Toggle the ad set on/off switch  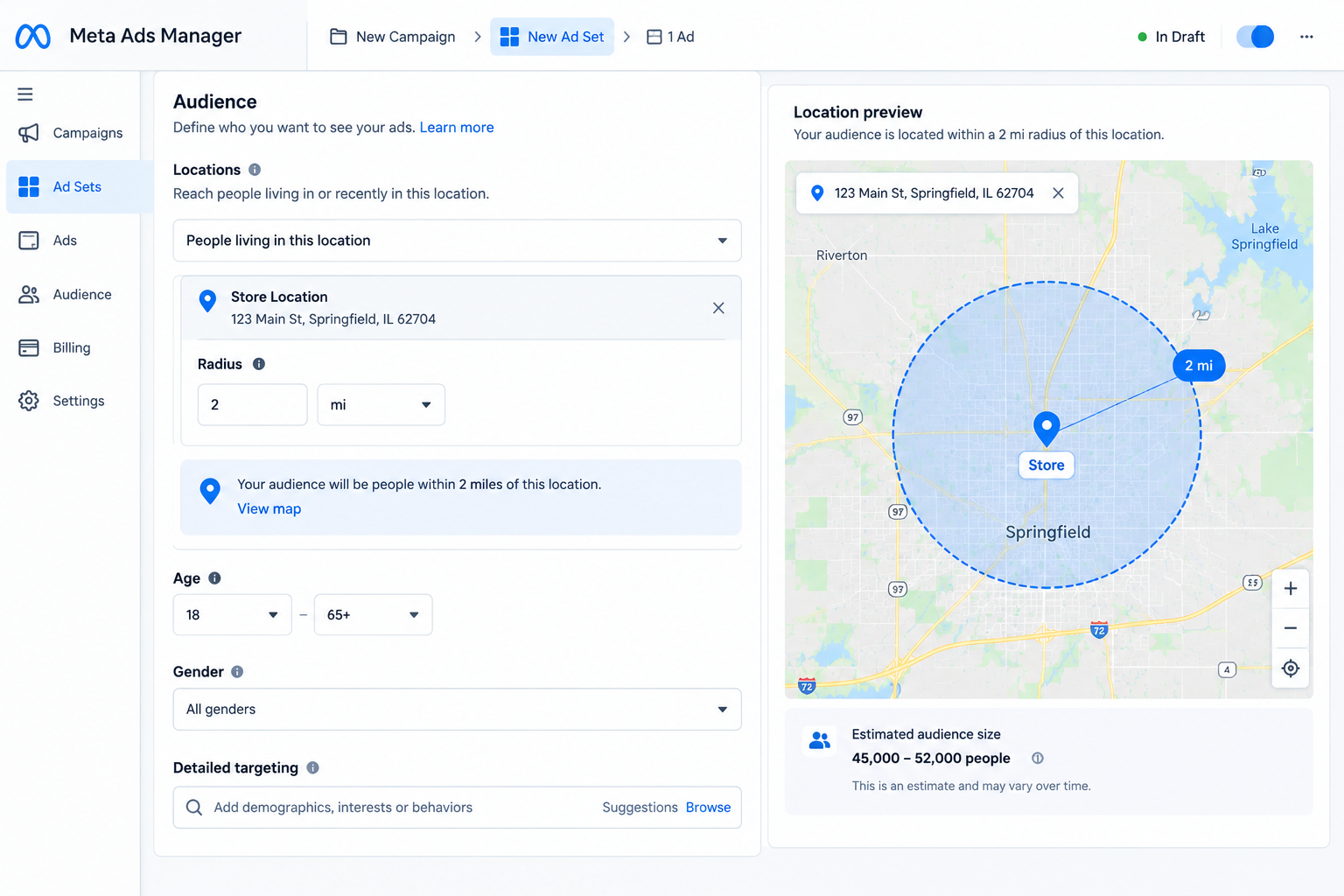(1256, 37)
